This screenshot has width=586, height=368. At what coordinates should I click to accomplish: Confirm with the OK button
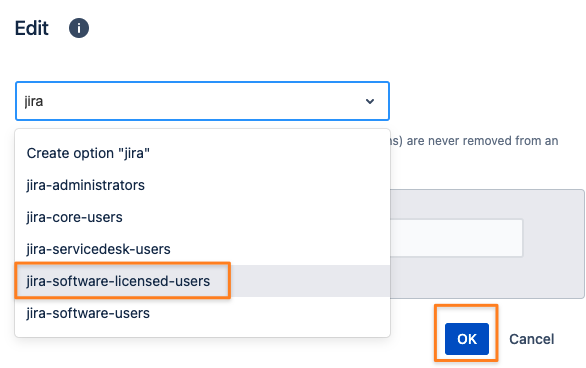pyautogui.click(x=467, y=339)
